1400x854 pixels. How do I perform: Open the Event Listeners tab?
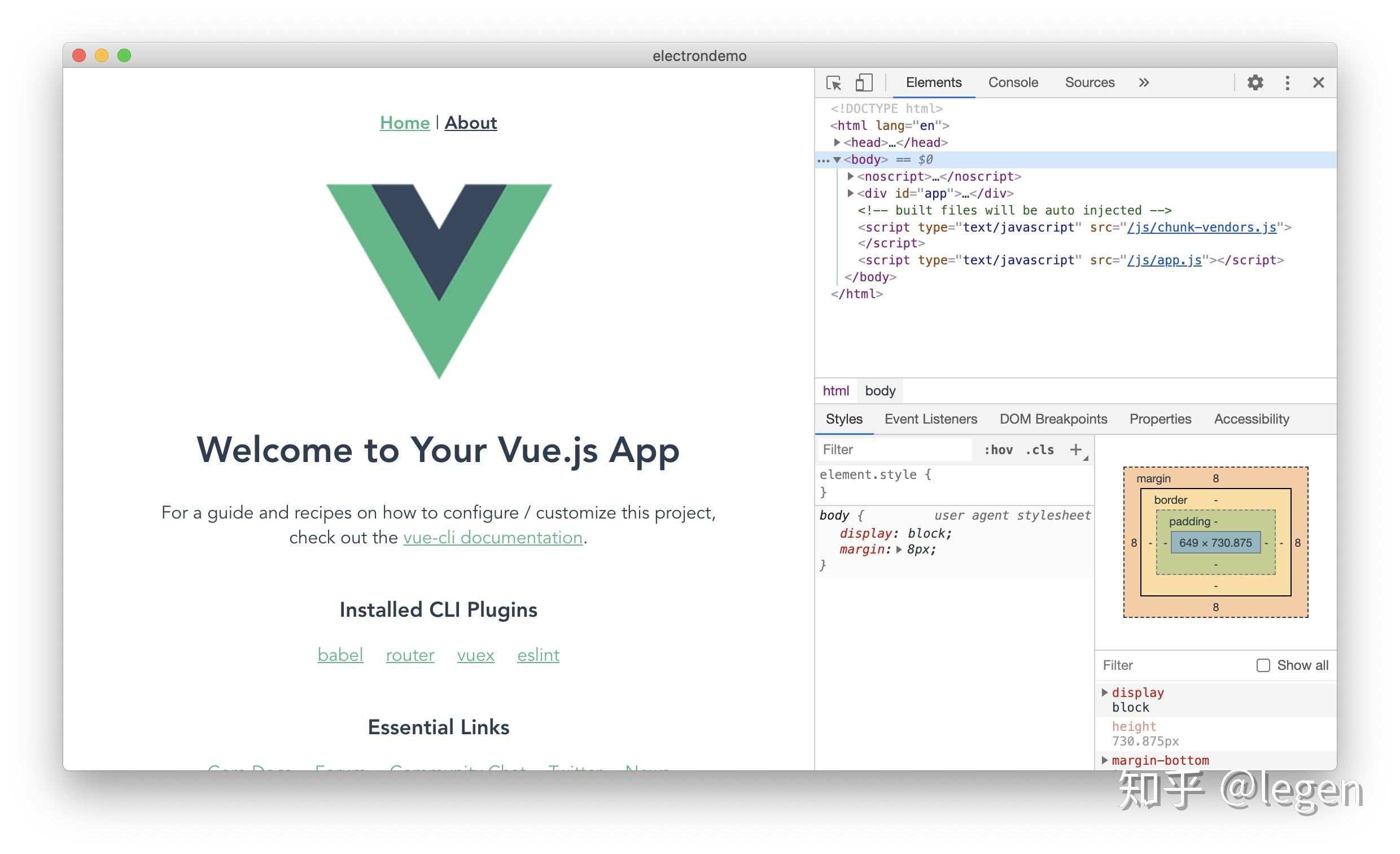point(931,420)
